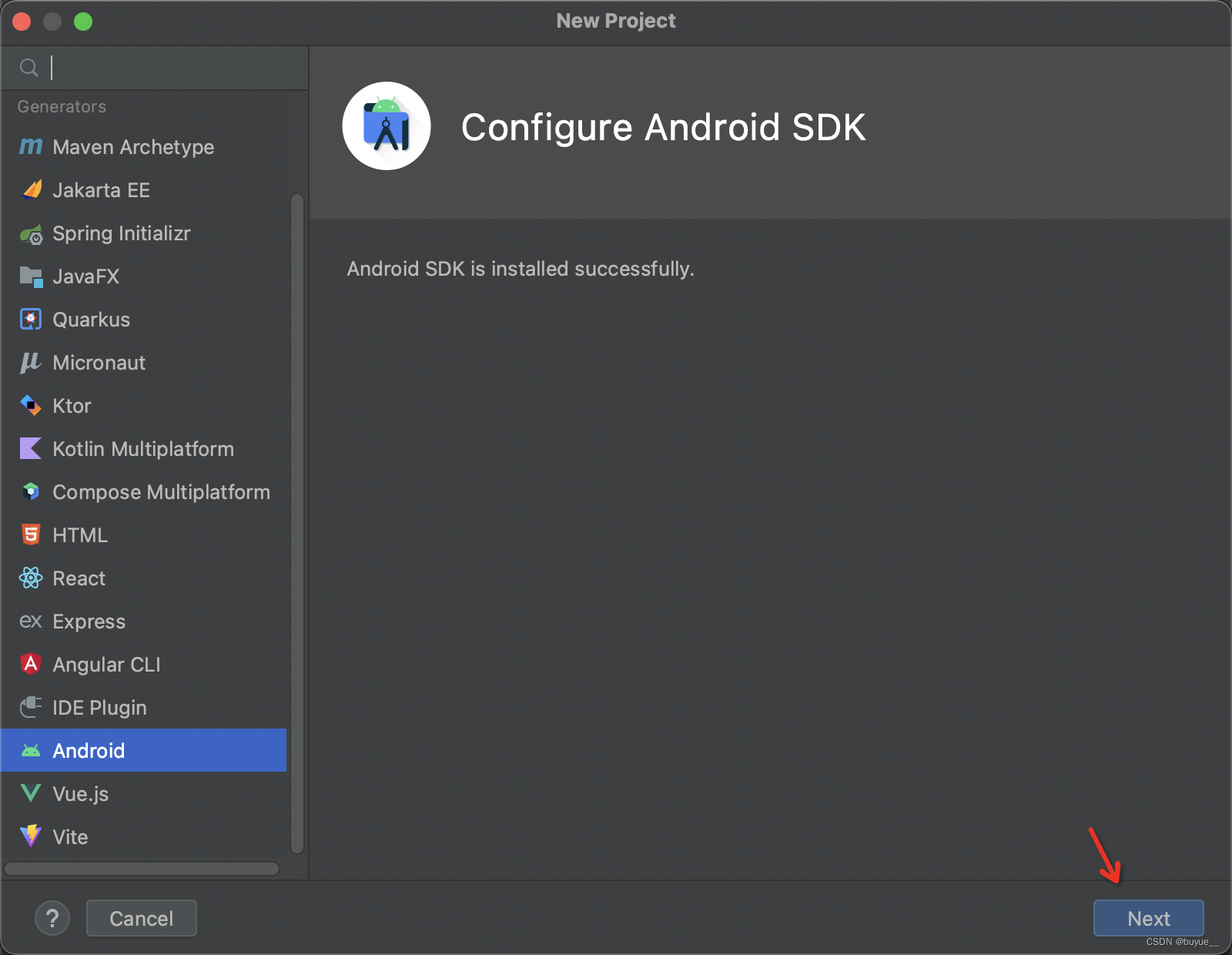Click the Configure Android SDK title

point(663,127)
